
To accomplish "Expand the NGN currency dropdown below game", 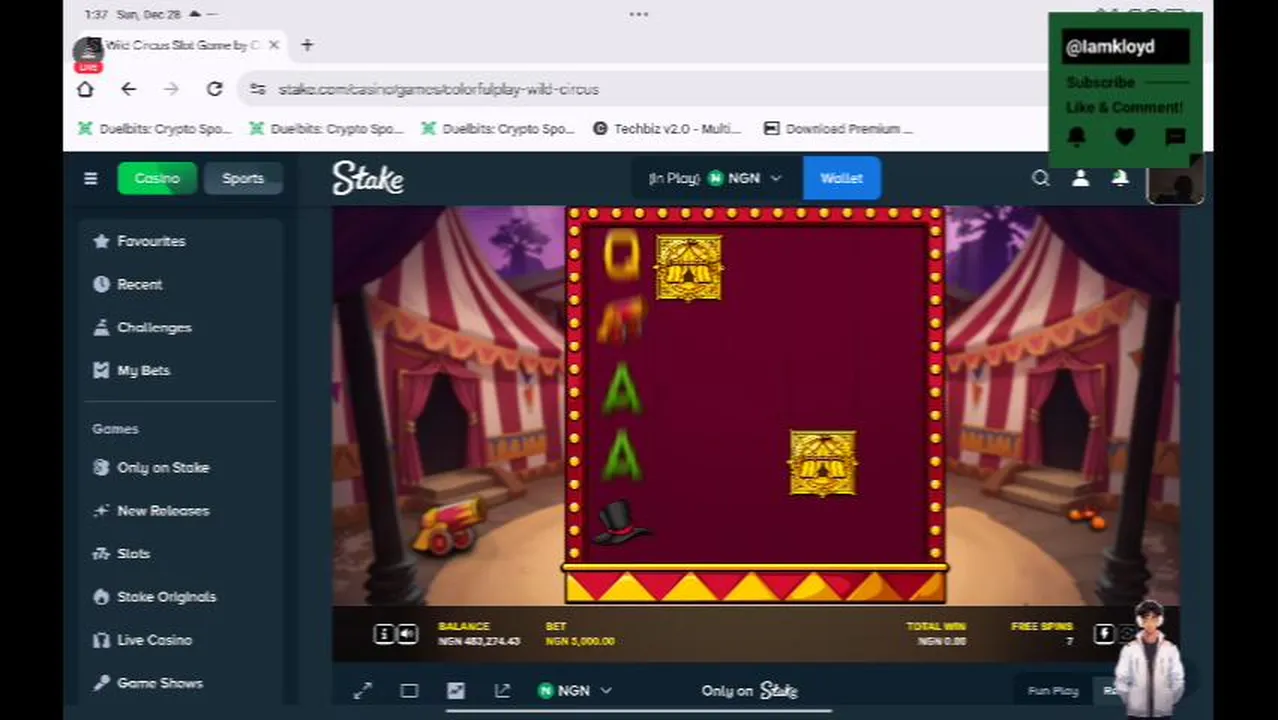I will point(575,690).
